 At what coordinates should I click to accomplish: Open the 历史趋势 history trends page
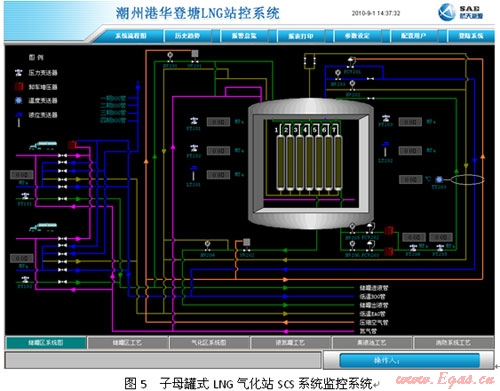coord(187,36)
